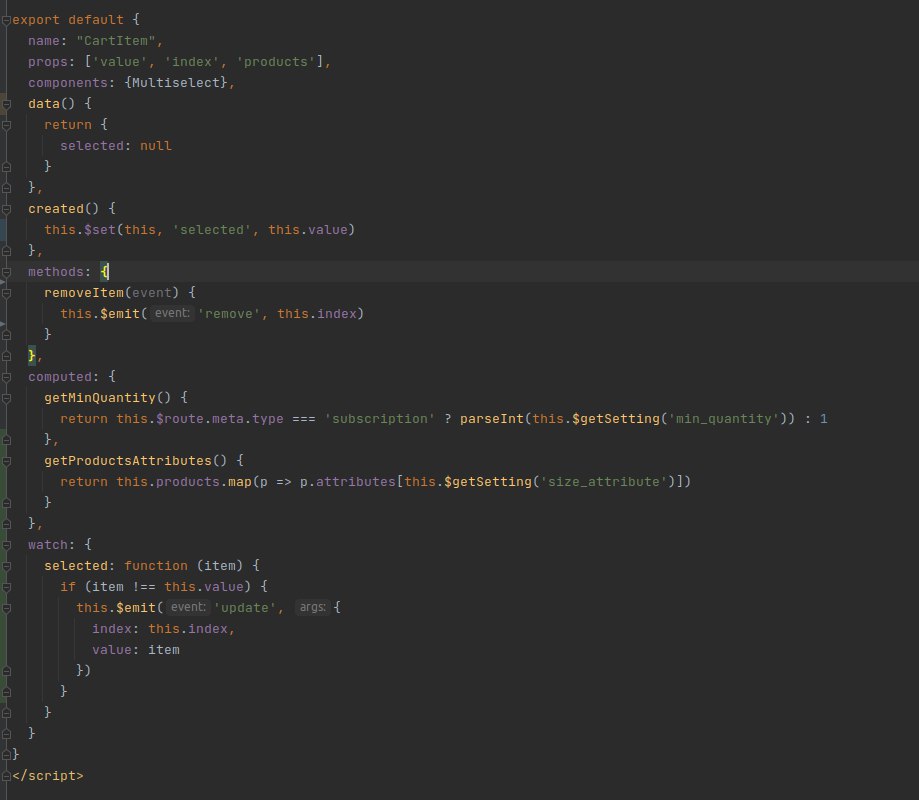Click the 'event:' inlay hint before 'remove'

(172, 314)
